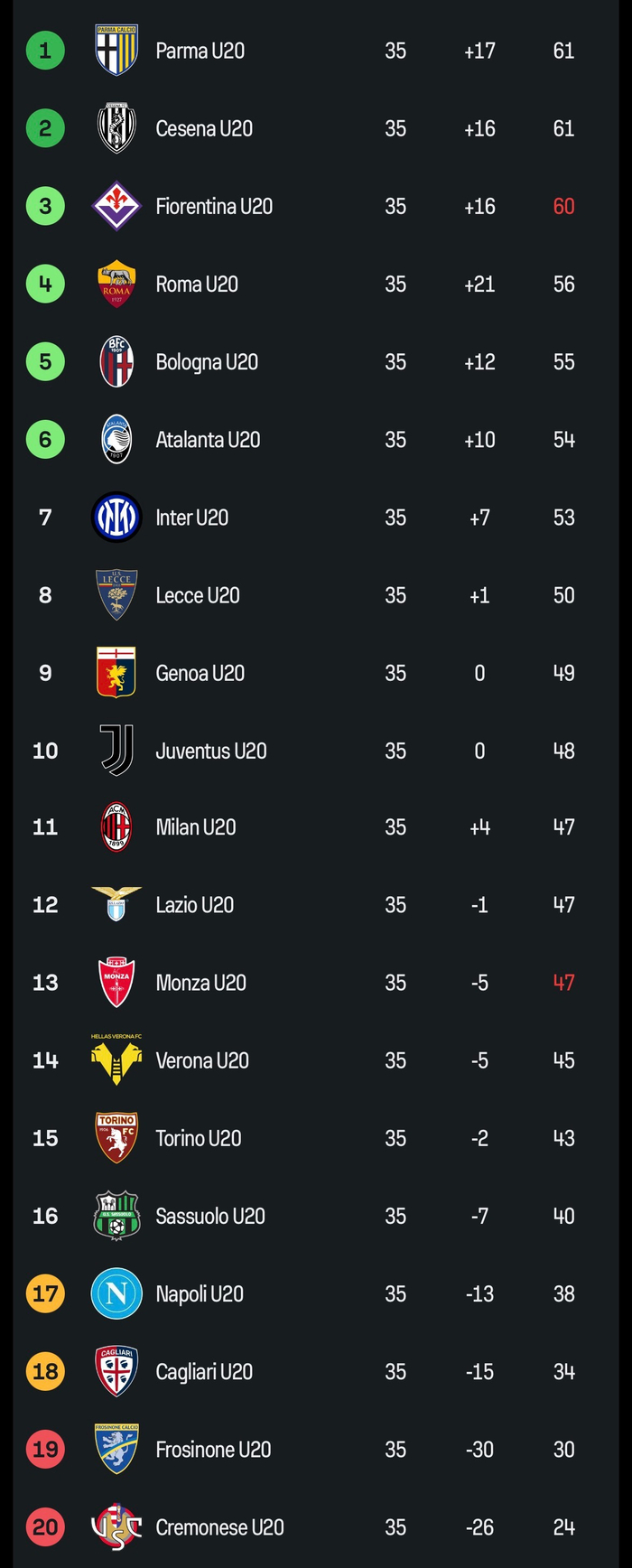Click the Fiorentina U20 purple logo
Screen dimensions: 632x1568
pos(116,206)
